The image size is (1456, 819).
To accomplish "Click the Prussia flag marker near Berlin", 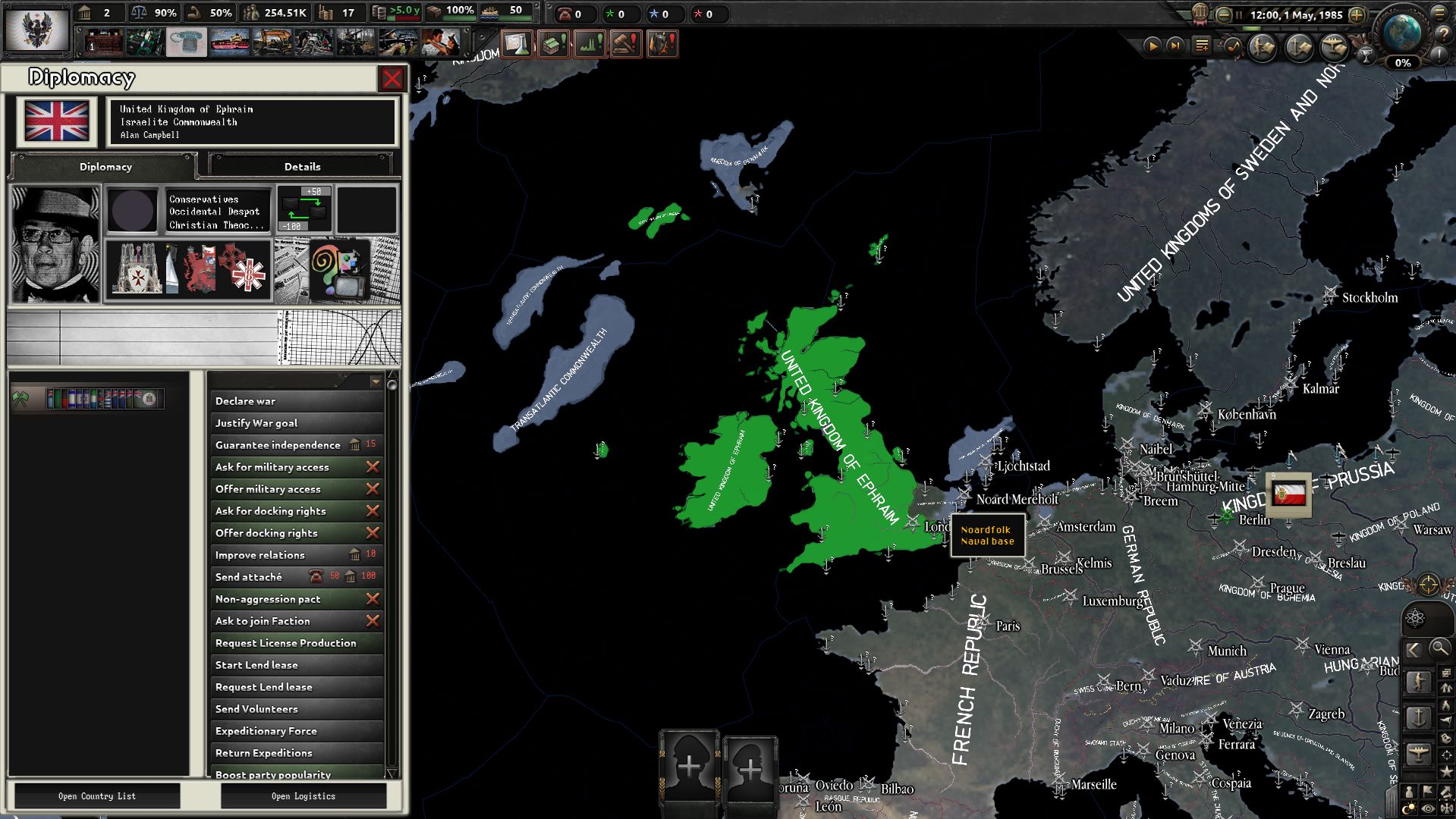I will point(1289,494).
